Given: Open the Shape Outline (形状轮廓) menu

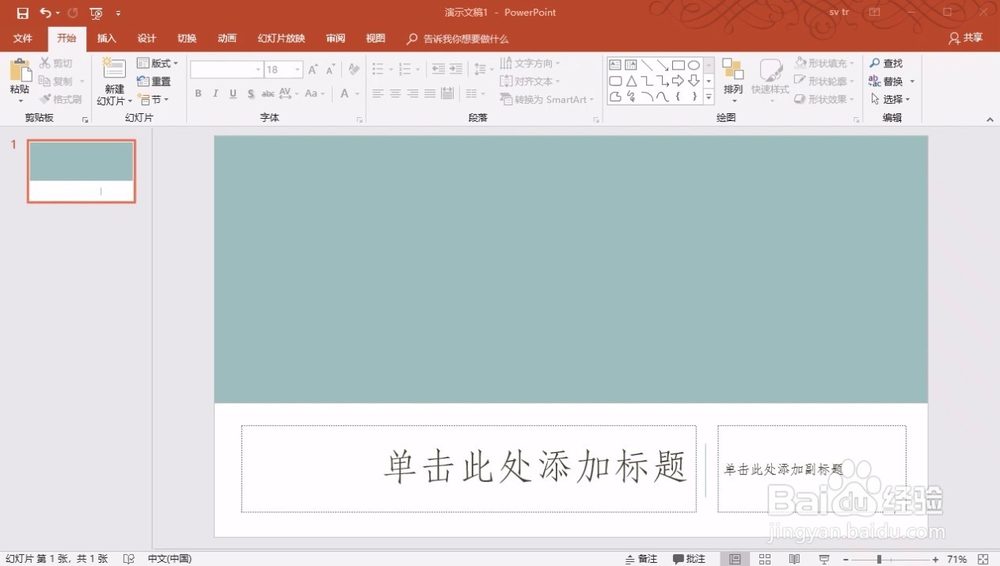Looking at the screenshot, I should (x=824, y=81).
